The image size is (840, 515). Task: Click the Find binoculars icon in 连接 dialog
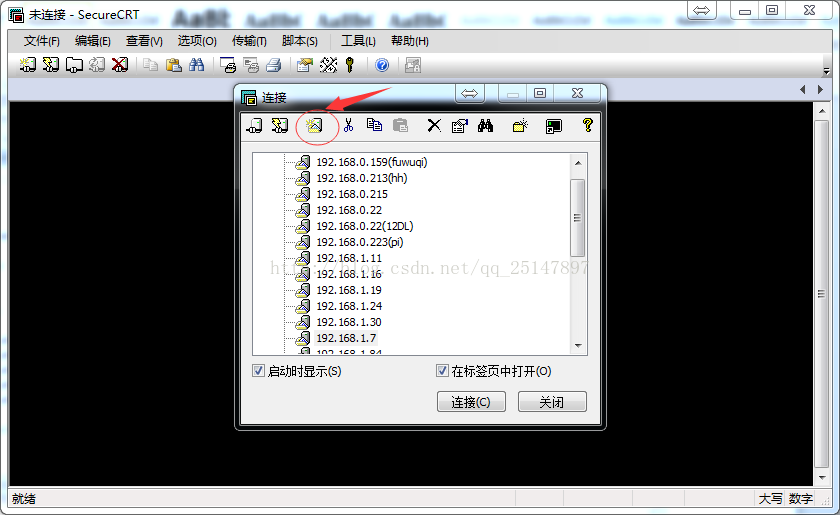click(485, 125)
